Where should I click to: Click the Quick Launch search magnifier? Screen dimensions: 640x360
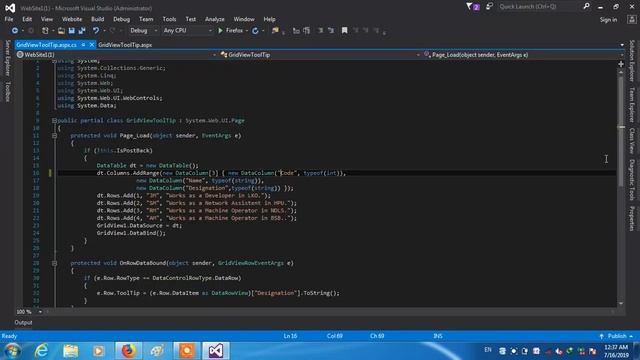click(x=587, y=7)
